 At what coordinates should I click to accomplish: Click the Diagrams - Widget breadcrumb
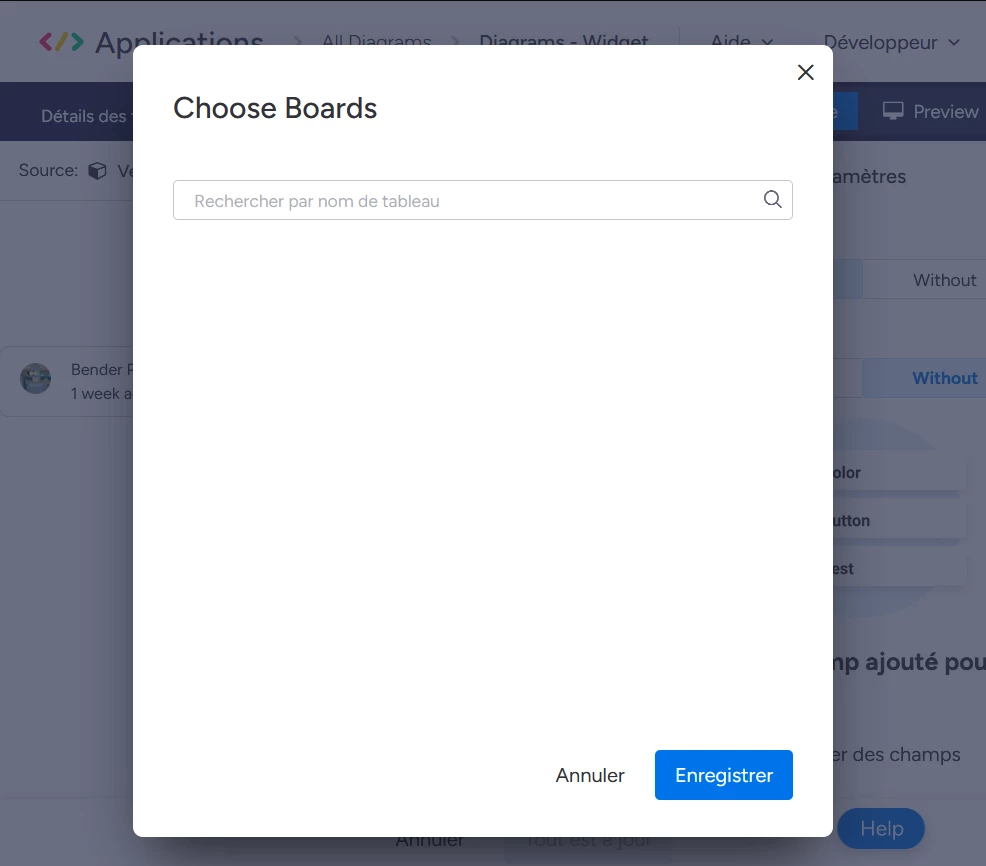563,42
